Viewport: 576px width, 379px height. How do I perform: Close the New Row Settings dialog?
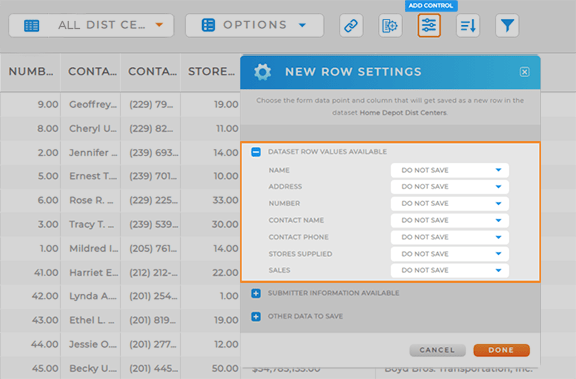pyautogui.click(x=524, y=72)
